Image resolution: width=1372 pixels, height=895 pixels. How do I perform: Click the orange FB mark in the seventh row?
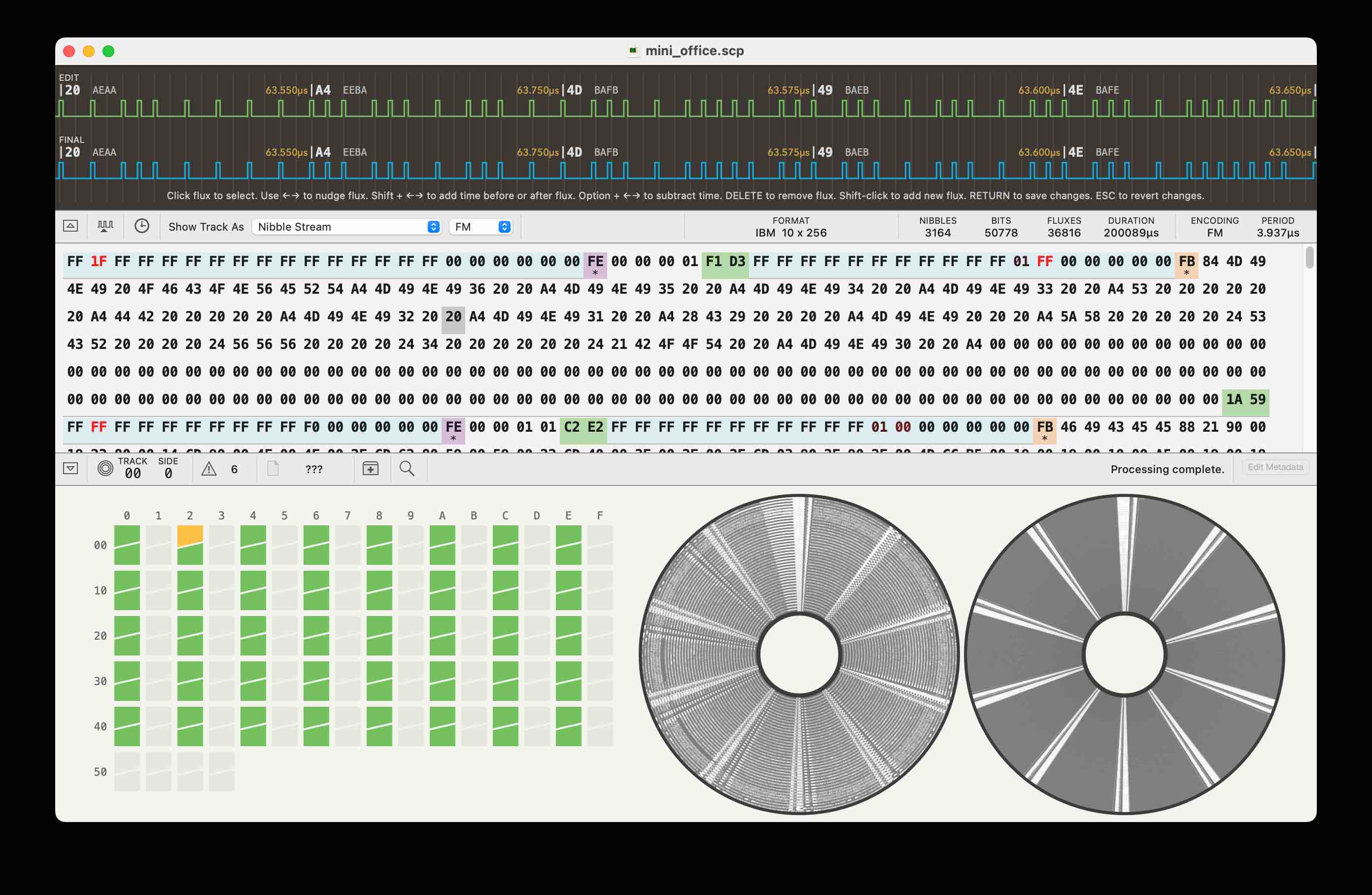click(1045, 430)
